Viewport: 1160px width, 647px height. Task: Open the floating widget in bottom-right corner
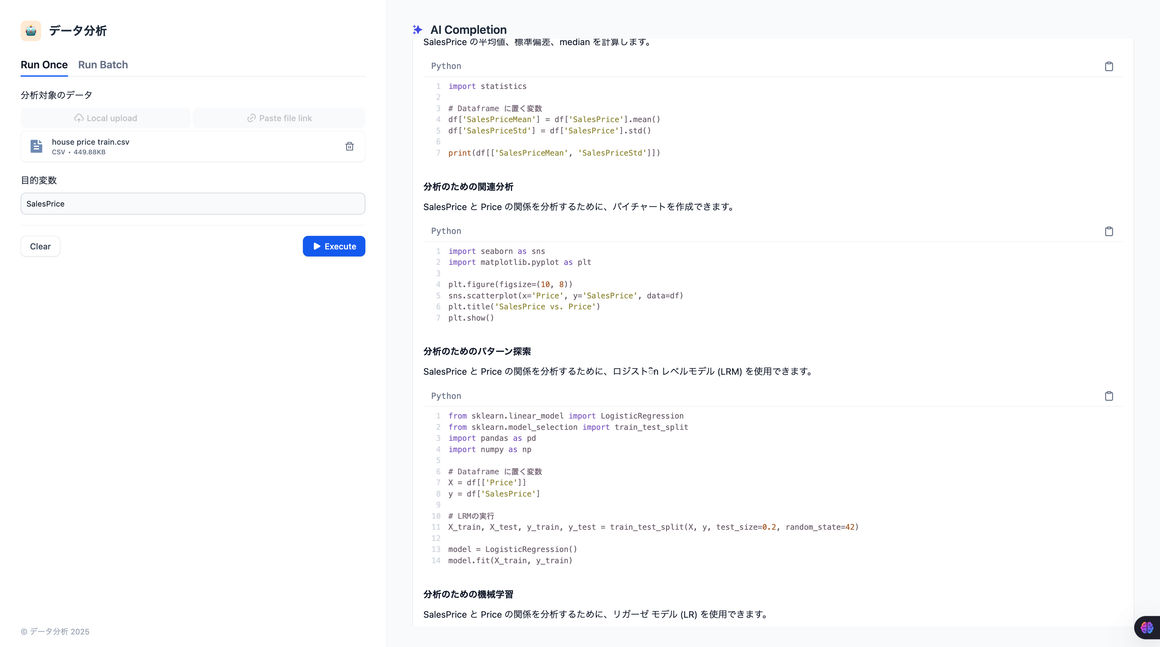click(1146, 627)
